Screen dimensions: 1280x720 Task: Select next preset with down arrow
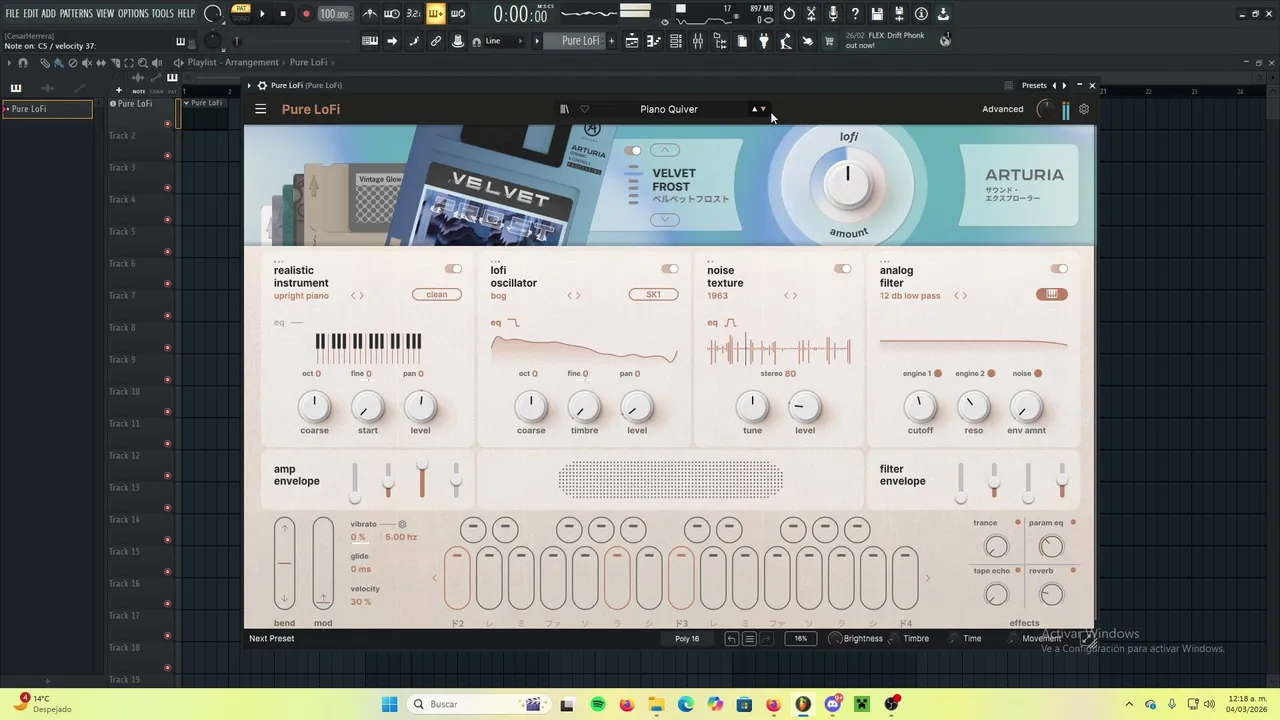coord(763,109)
